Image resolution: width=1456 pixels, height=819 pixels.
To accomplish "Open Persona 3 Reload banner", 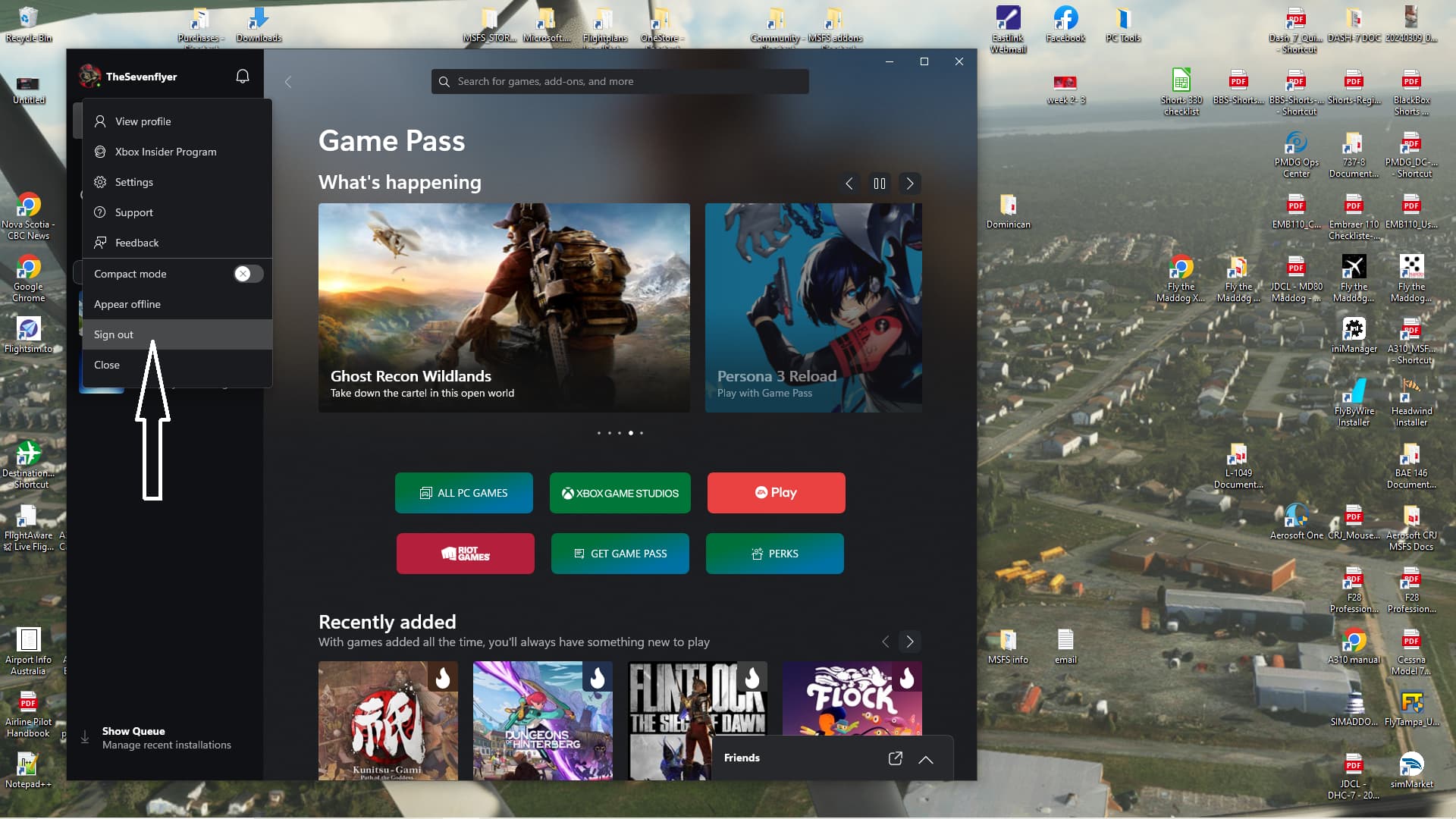I will click(x=814, y=308).
